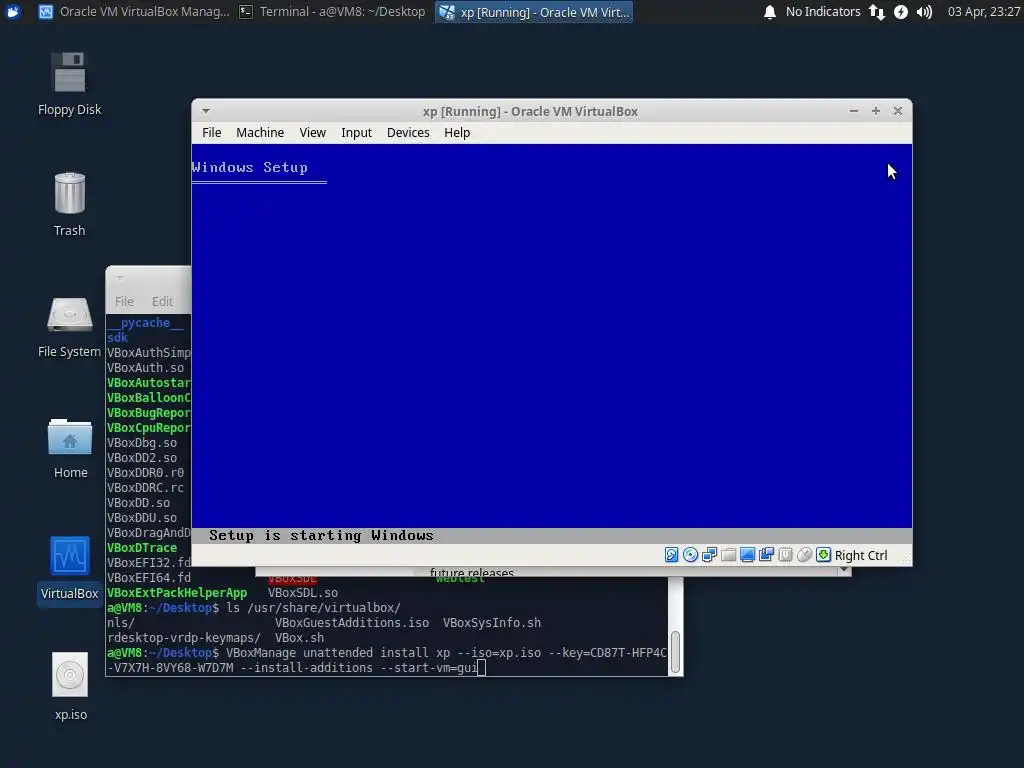Click VBoxSDL.so in terminal listing
The width and height of the screenshot is (1024, 768).
tap(303, 593)
